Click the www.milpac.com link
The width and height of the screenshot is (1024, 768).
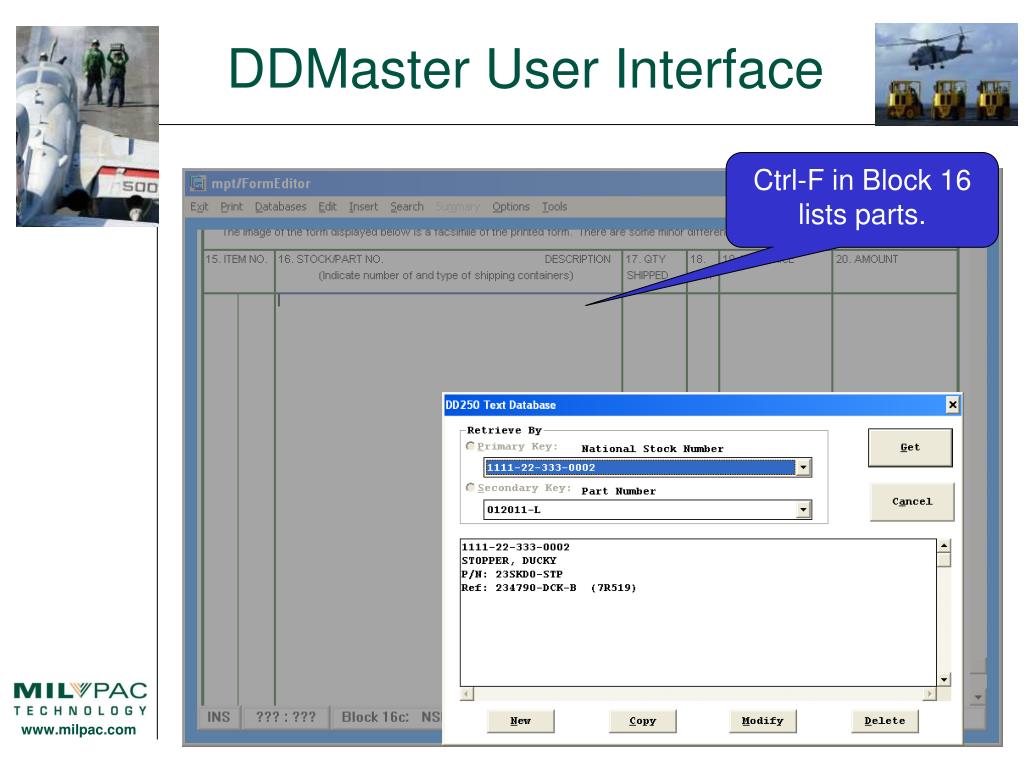click(79, 730)
